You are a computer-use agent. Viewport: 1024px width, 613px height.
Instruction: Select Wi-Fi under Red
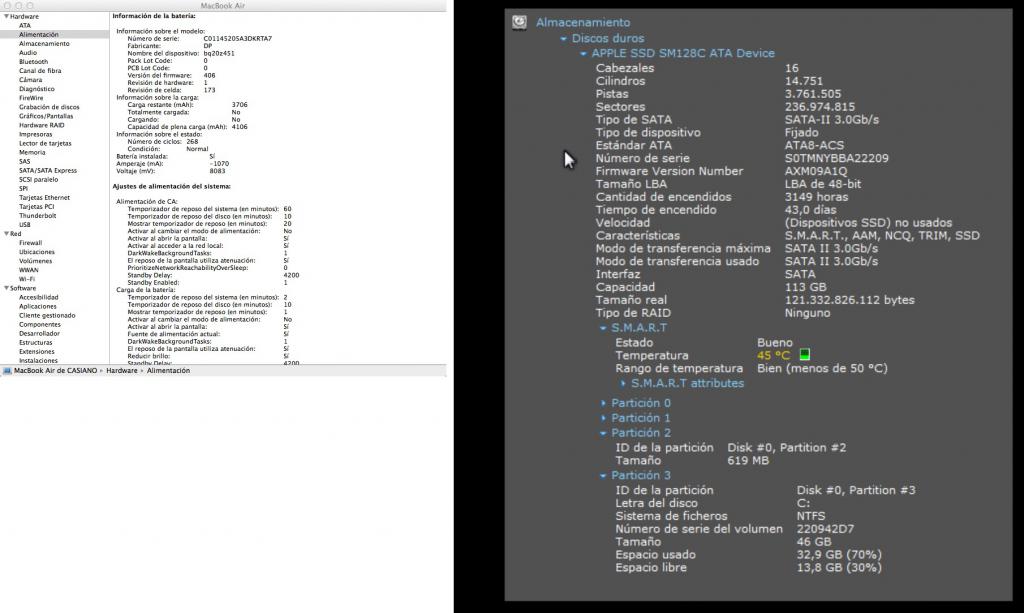pyautogui.click(x=27, y=279)
